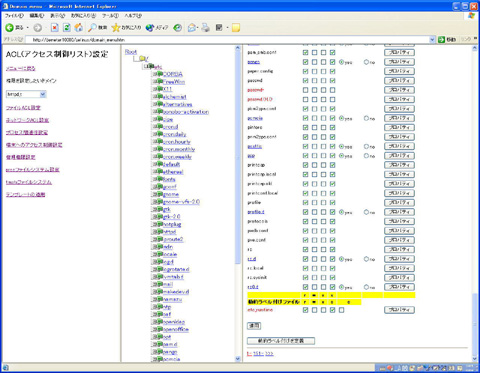Open Favorites star toolbar icon
The width and height of the screenshot is (480, 373).
pyautogui.click(x=116, y=28)
